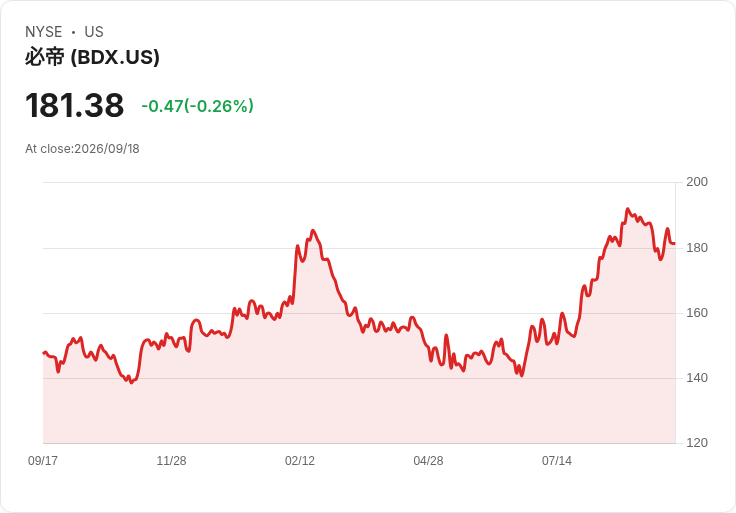This screenshot has width=736, height=513.
Task: Click the At close:2026/09/18 timestamp
Action: [x=82, y=149]
